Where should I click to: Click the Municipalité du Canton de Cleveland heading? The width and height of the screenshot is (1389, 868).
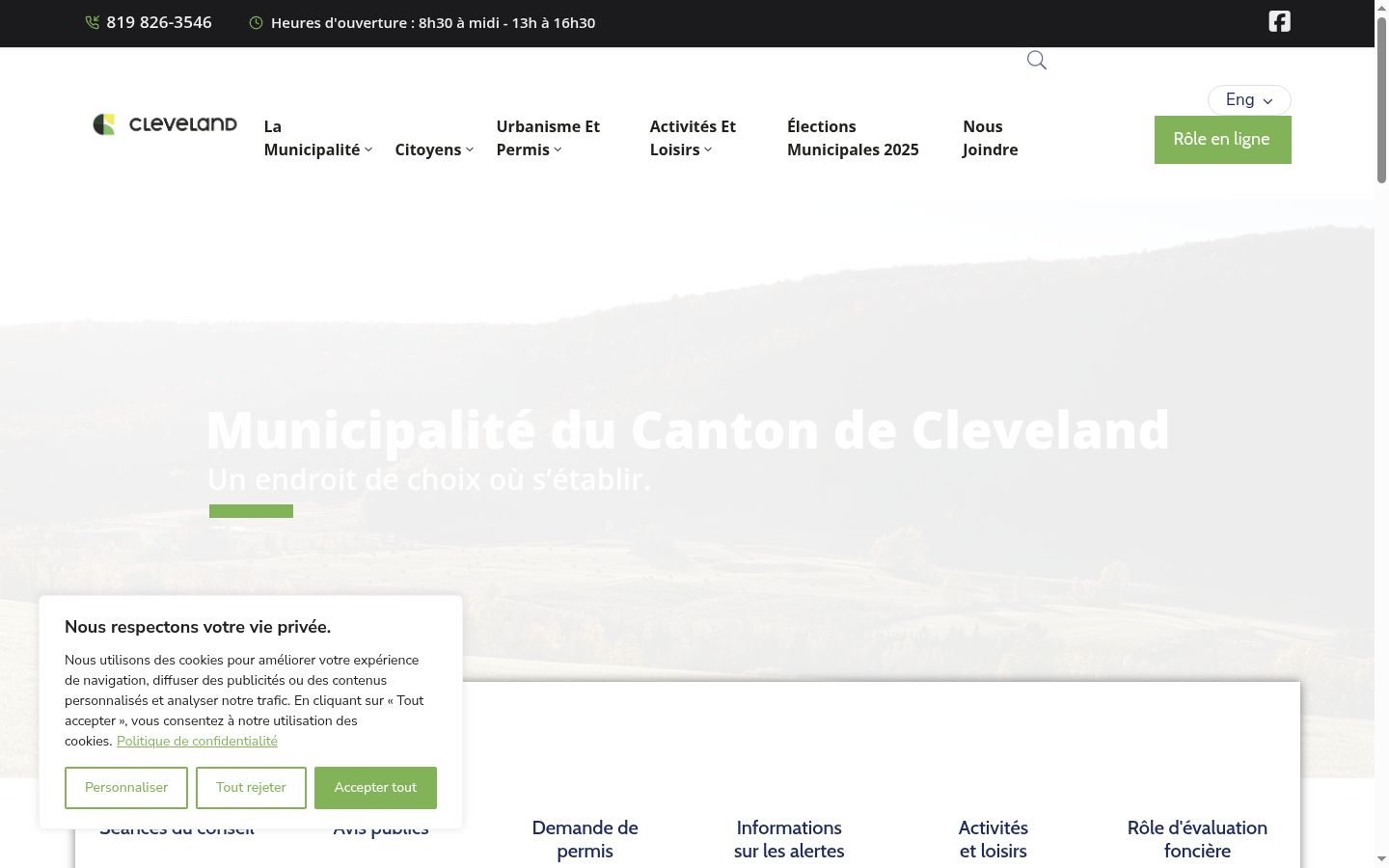[688, 430]
